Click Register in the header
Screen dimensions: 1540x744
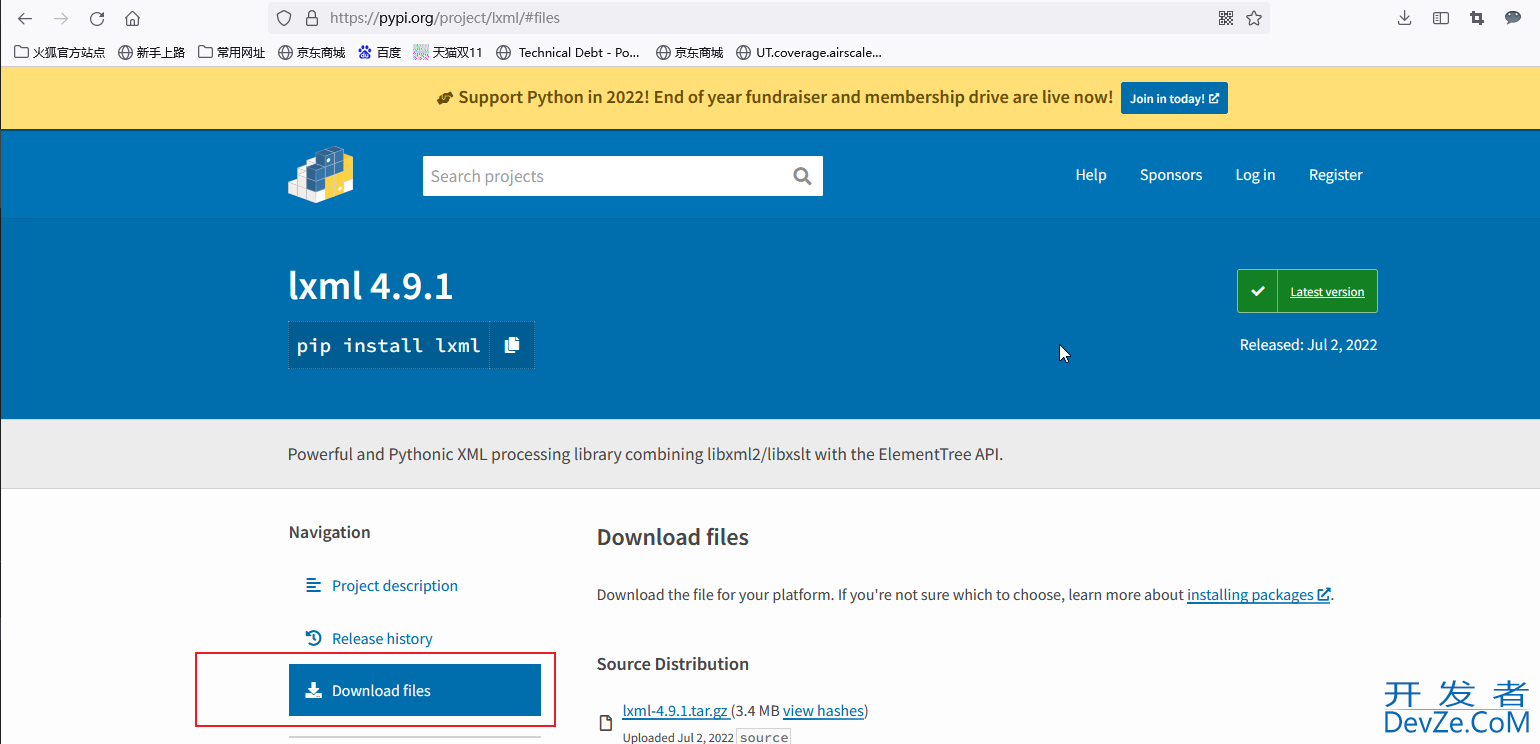1336,175
